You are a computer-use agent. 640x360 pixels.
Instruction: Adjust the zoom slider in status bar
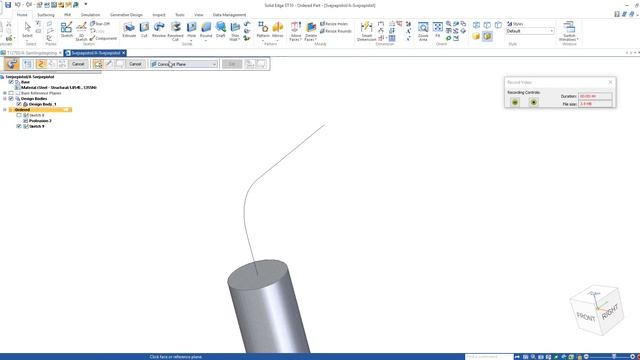(x=613, y=357)
